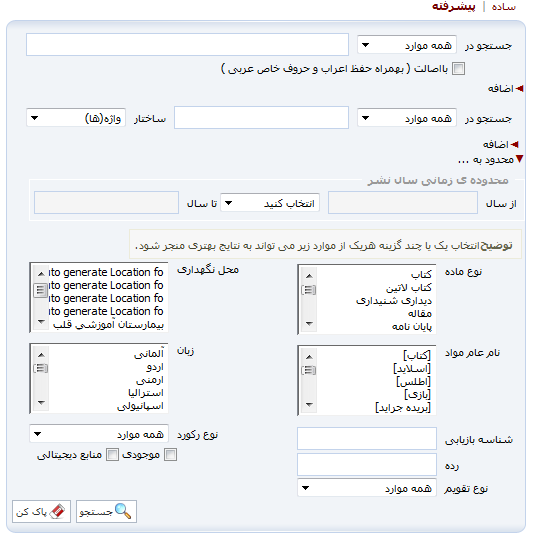Open the انتخاب کنید year dropdown
The image size is (536, 540).
270,203
